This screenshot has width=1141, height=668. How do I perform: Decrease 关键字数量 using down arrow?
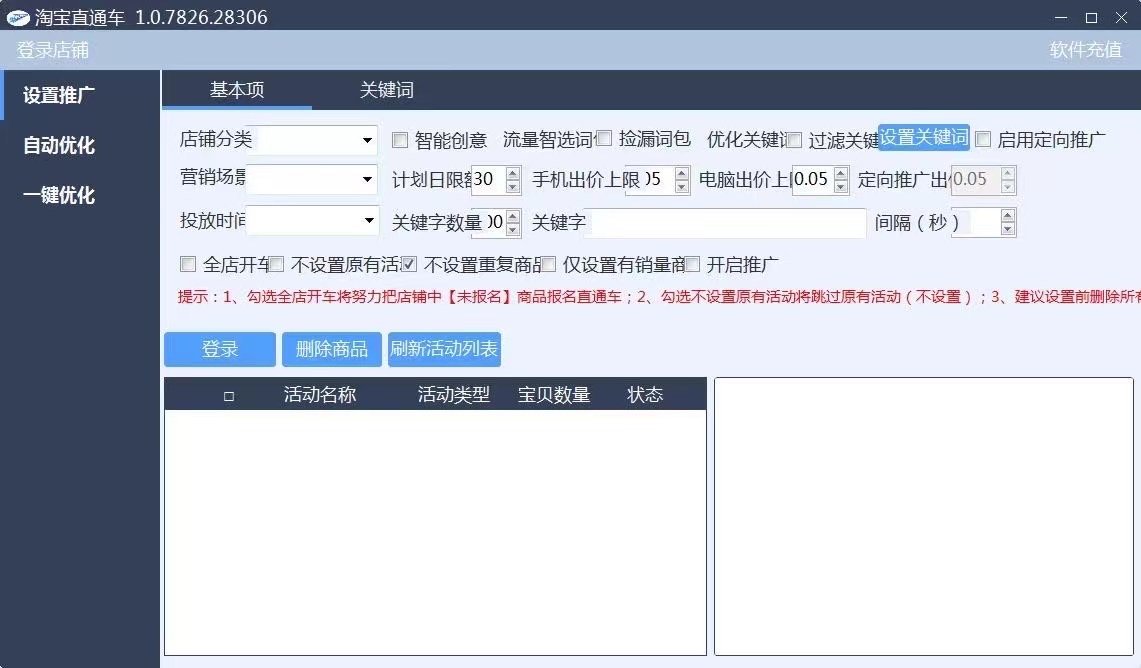(x=513, y=229)
